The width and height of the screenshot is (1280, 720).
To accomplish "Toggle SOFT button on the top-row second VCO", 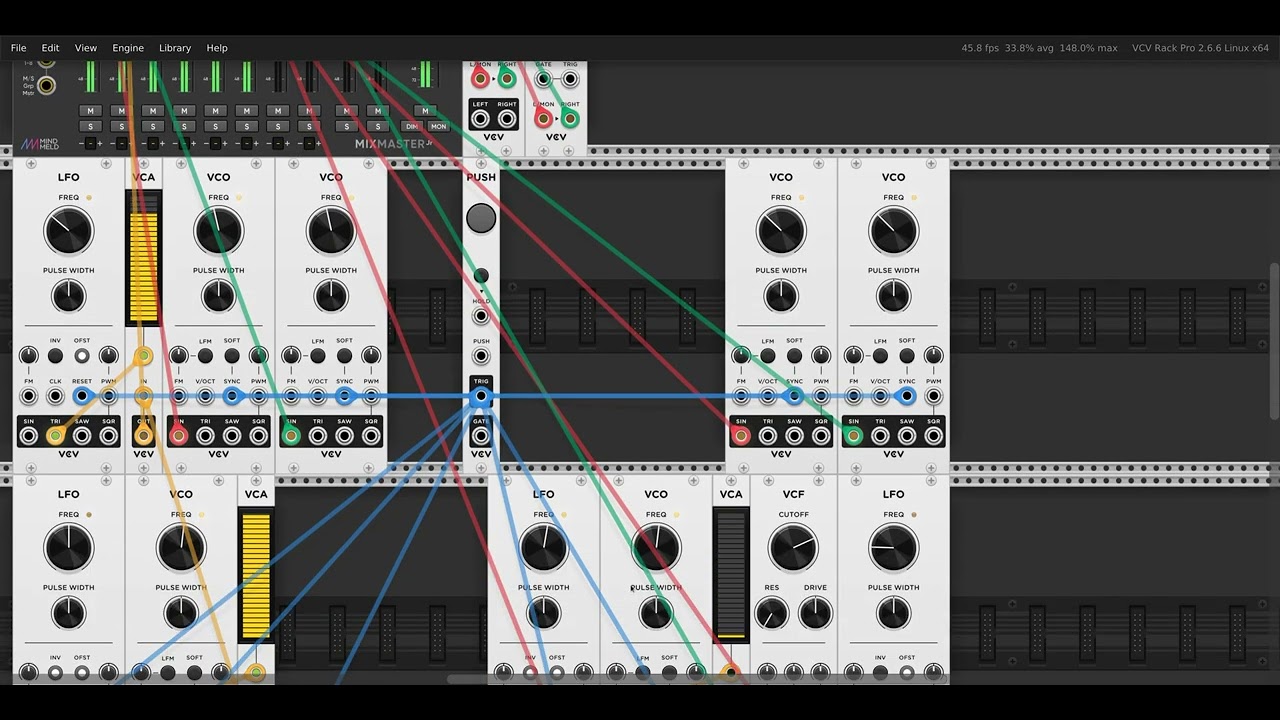I will pos(344,356).
